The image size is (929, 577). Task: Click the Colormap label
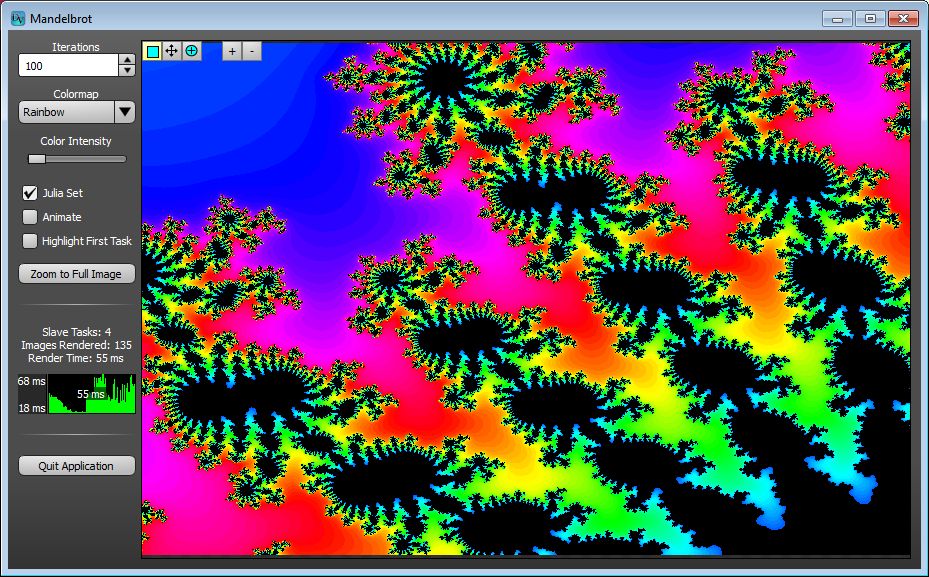[76, 94]
